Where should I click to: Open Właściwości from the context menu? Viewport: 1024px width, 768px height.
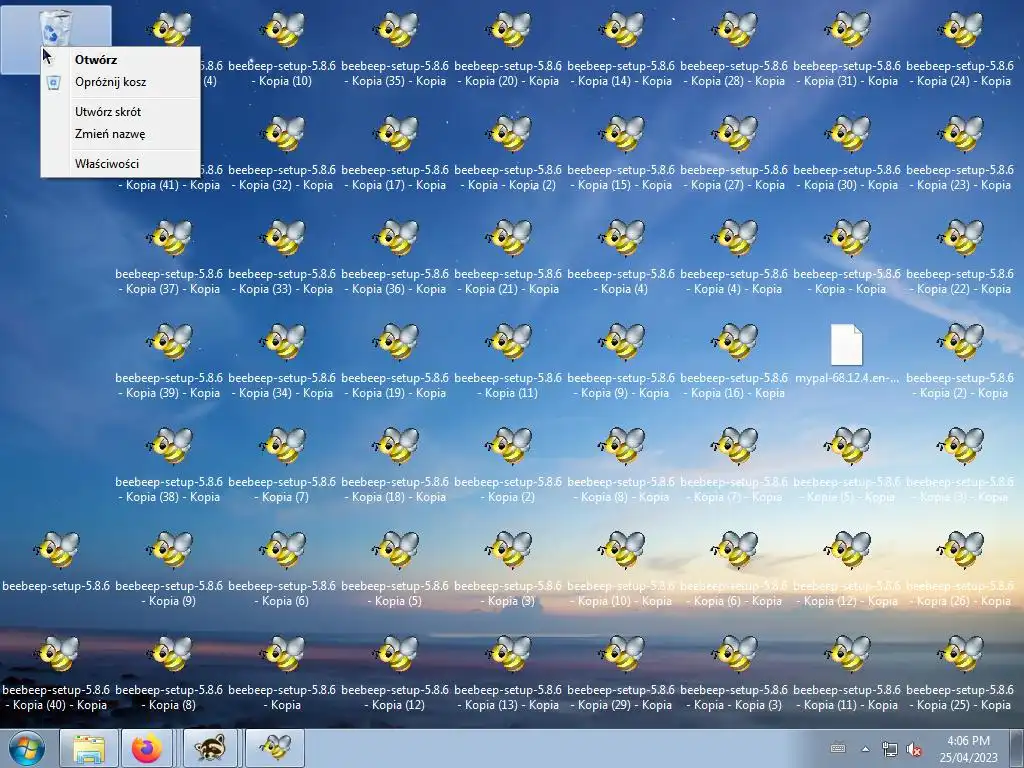point(106,164)
